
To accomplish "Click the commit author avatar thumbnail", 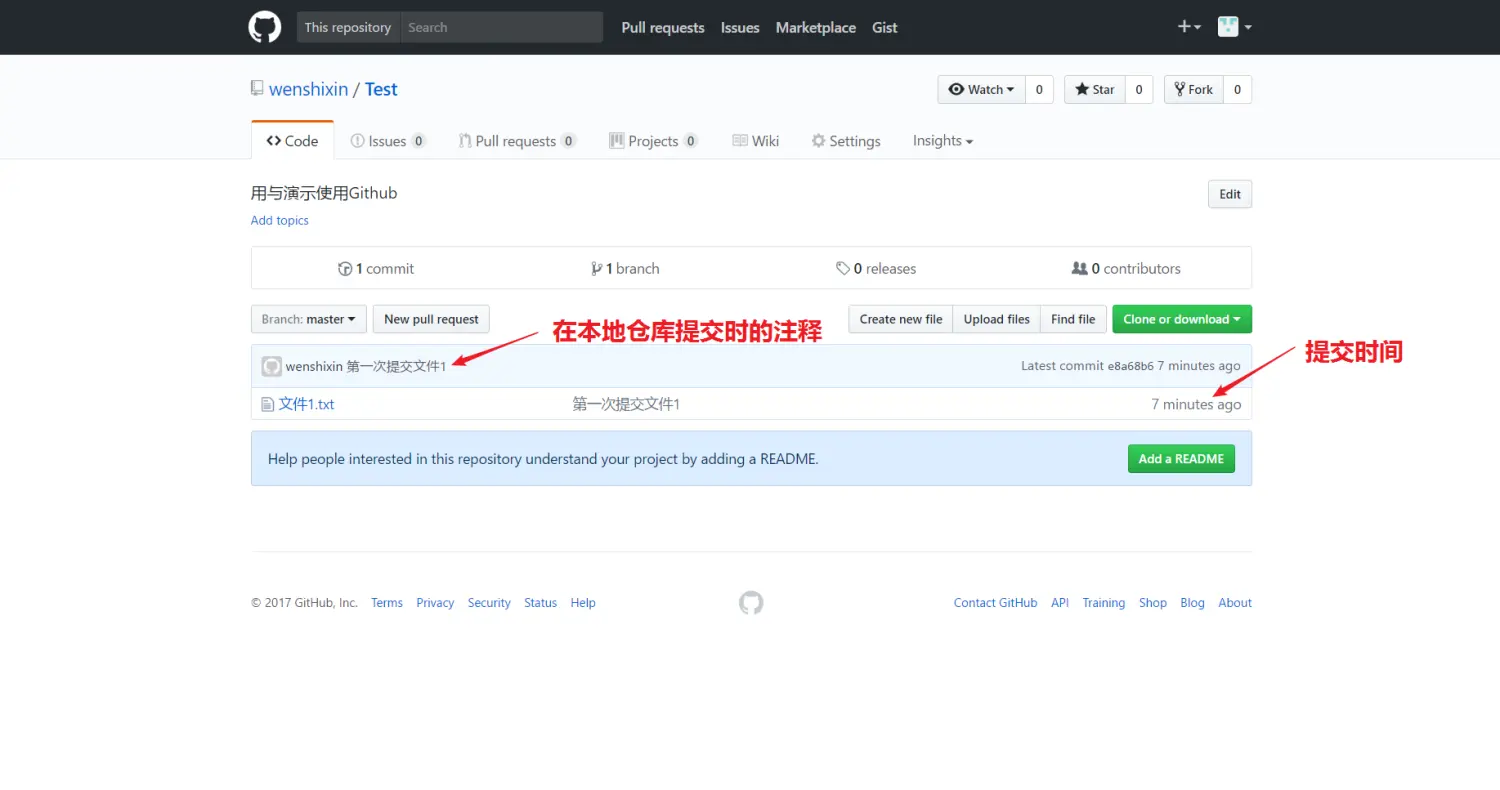I will click(272, 366).
